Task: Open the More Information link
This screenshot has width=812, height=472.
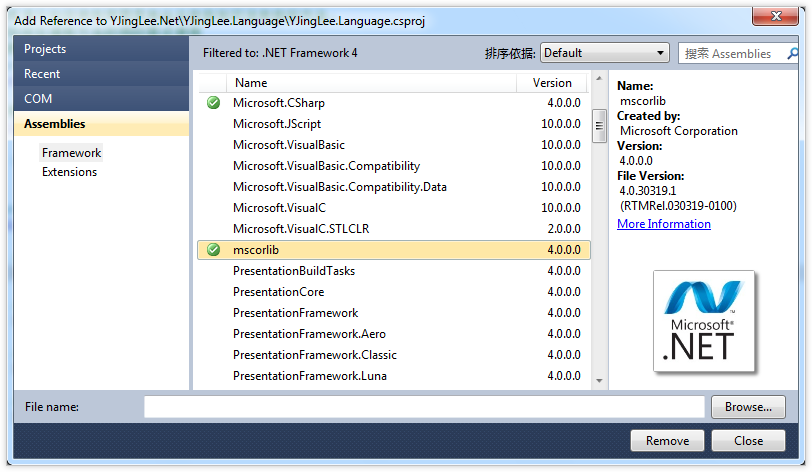Action: (x=663, y=224)
